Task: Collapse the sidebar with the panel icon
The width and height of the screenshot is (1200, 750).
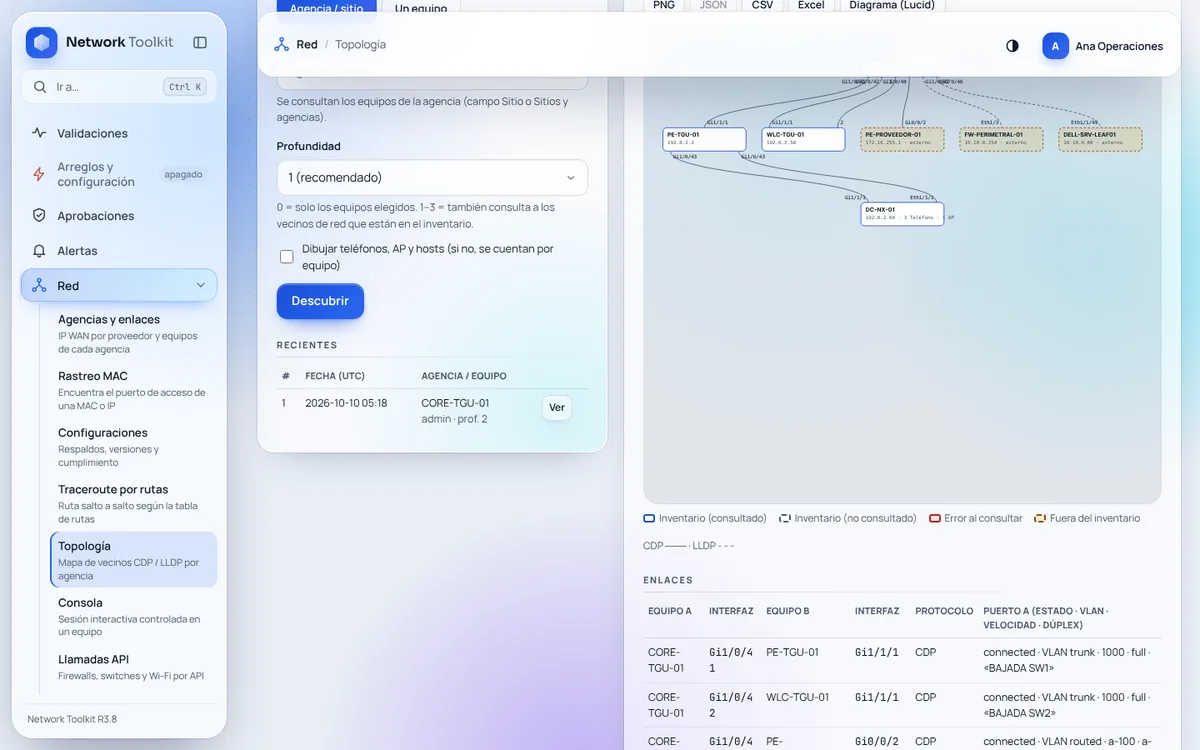Action: coord(200,42)
